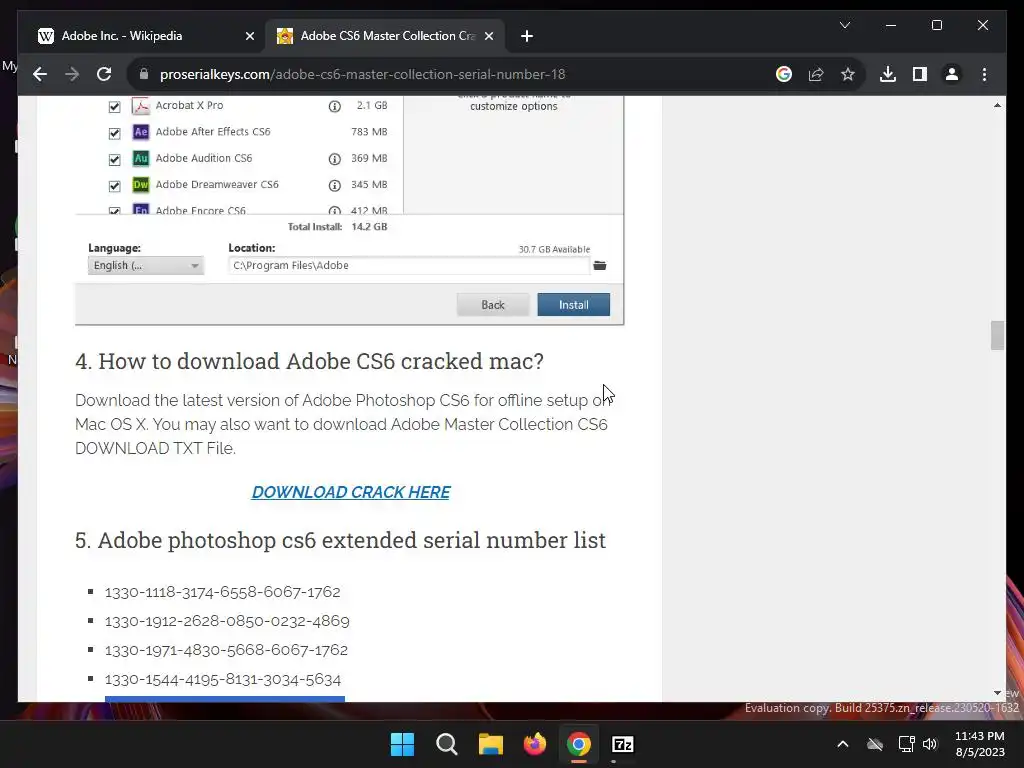
Task: Open Chrome downloads
Action: (888, 74)
